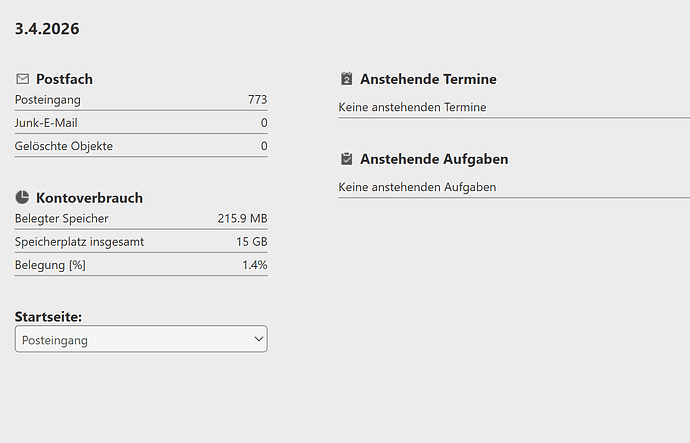Click the Kontoverbrauch section heading

tap(89, 198)
